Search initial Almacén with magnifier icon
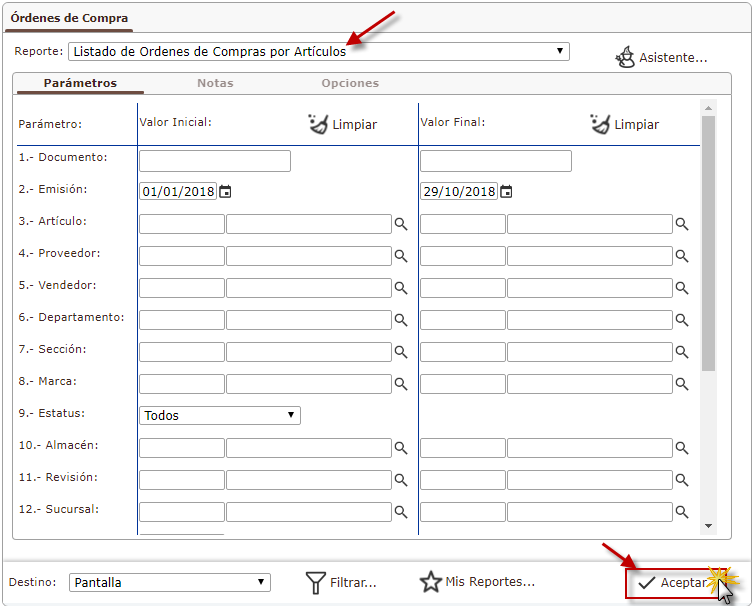755x606 pixels. [x=401, y=448]
